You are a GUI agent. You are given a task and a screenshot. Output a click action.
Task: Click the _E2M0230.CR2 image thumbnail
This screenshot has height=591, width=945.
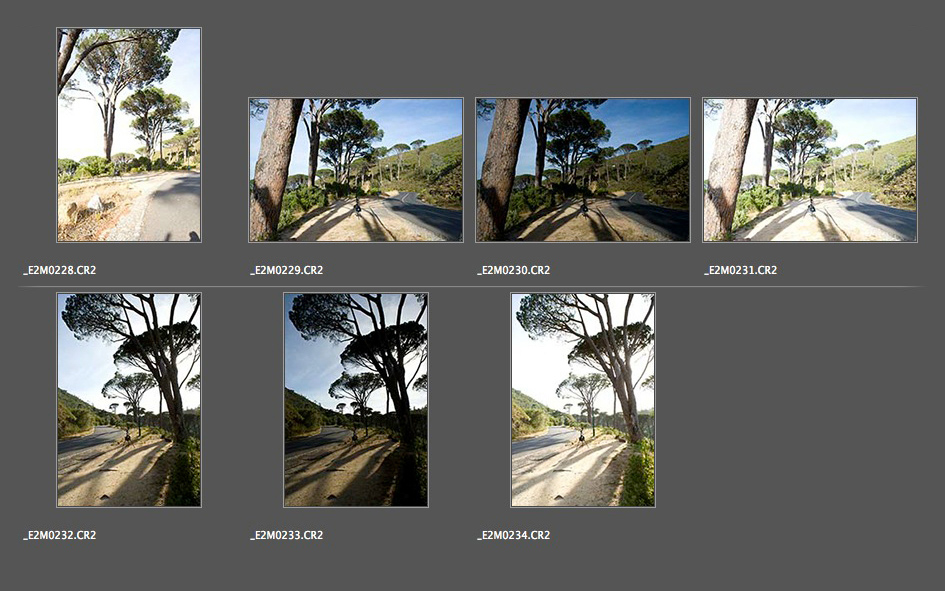pos(583,170)
